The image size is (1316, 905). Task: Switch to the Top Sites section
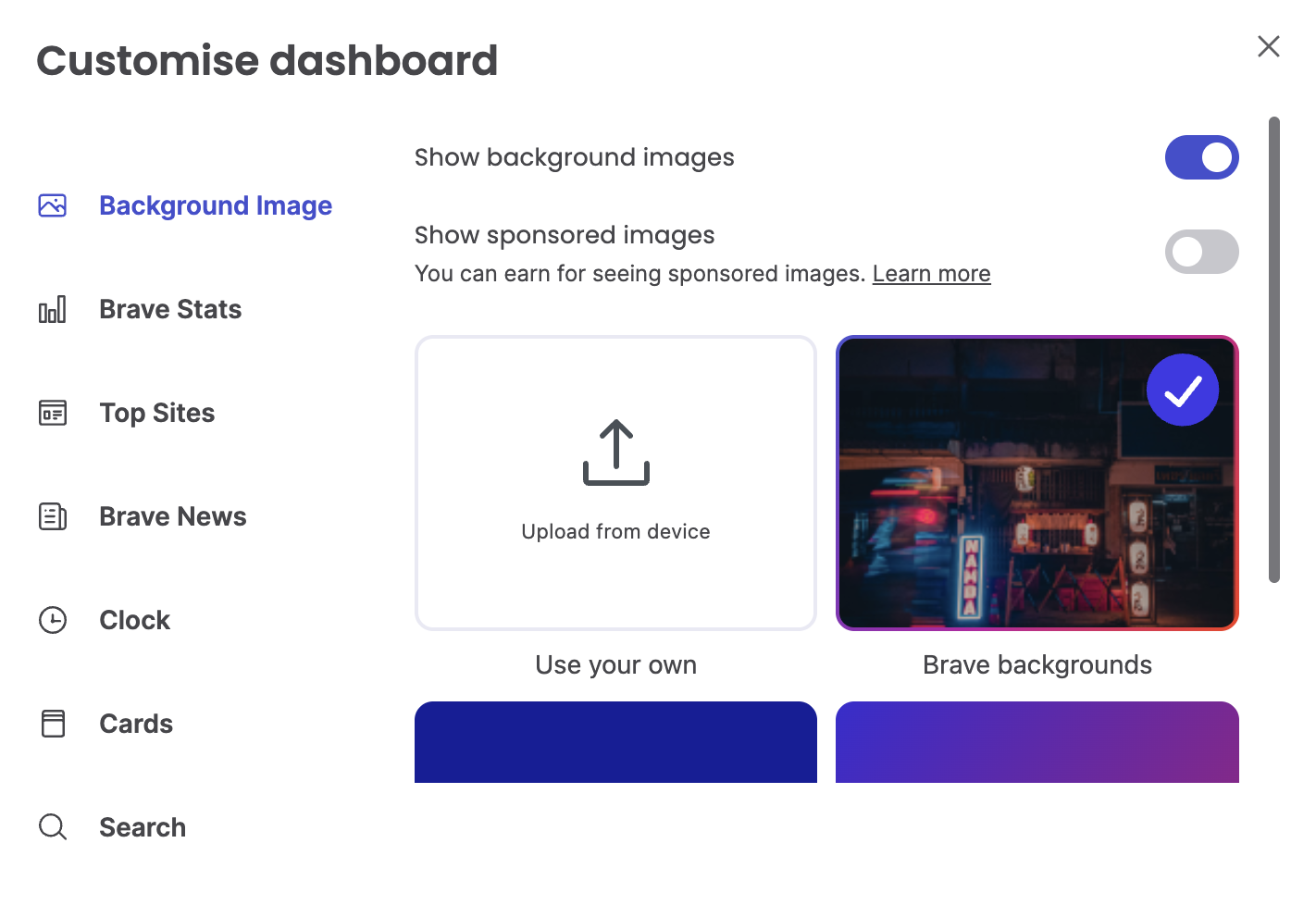click(157, 413)
